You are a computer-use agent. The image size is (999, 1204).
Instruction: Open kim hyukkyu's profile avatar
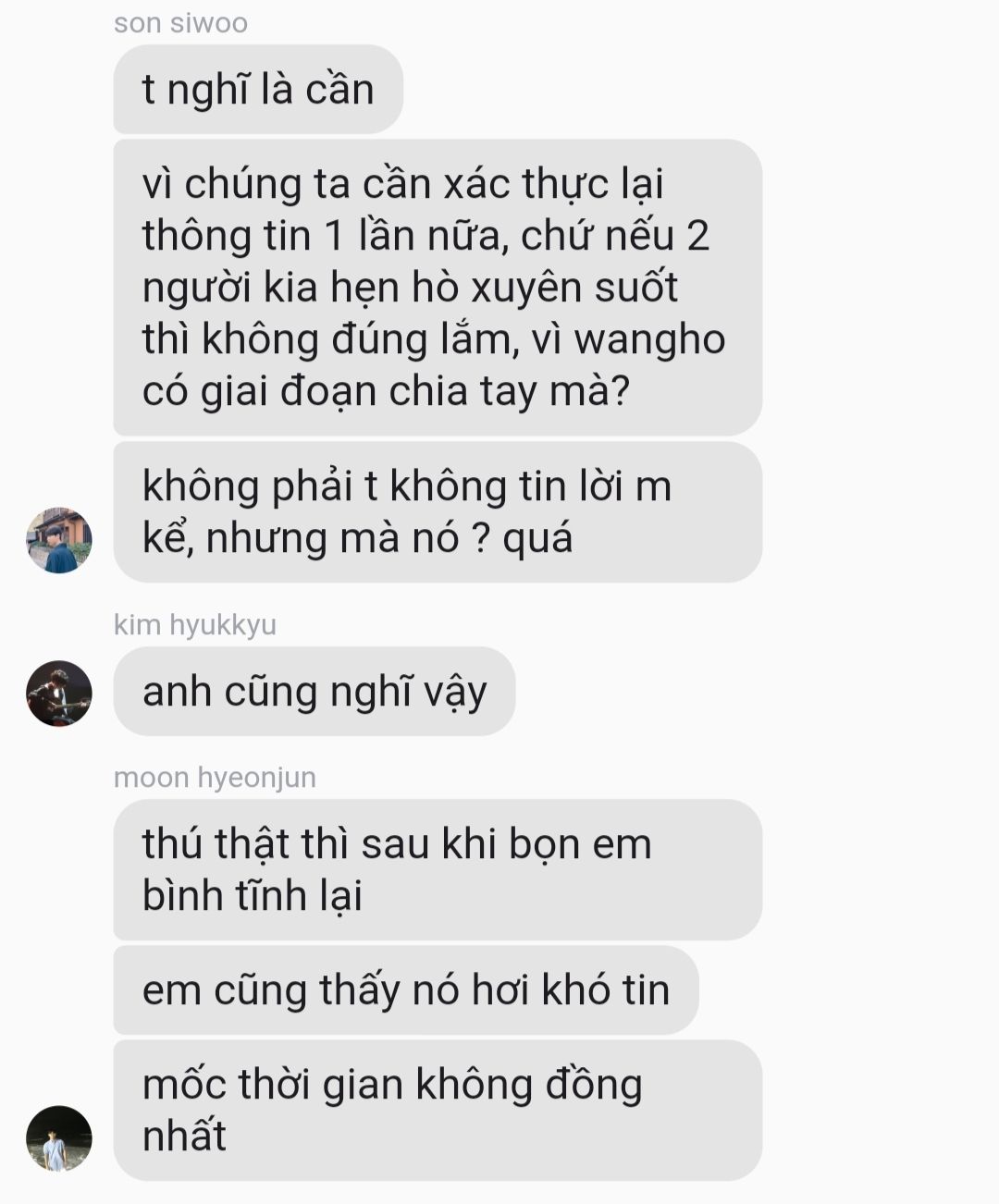(59, 693)
